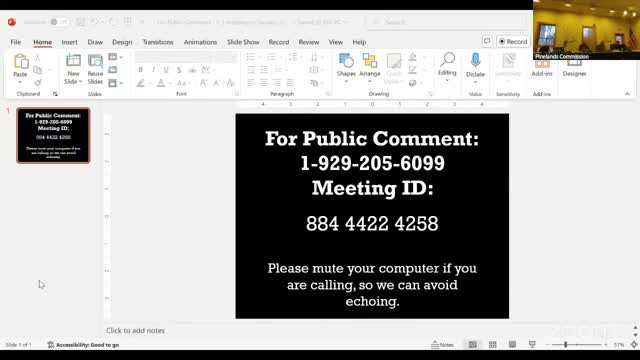The width and height of the screenshot is (640, 360).
Task: Click the PowerPoint app logo icon
Action: click(12, 22)
